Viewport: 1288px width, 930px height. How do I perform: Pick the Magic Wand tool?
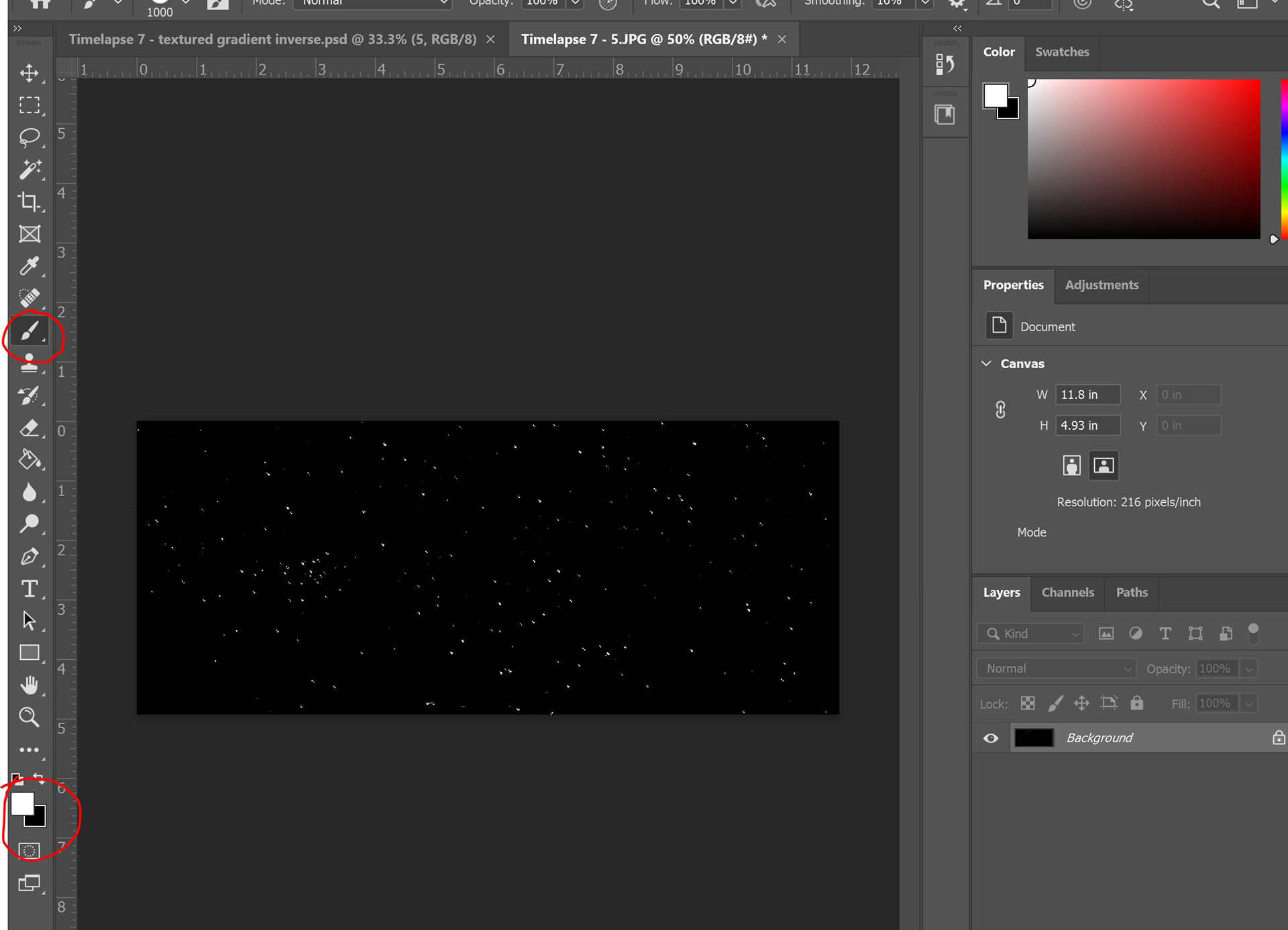click(29, 170)
